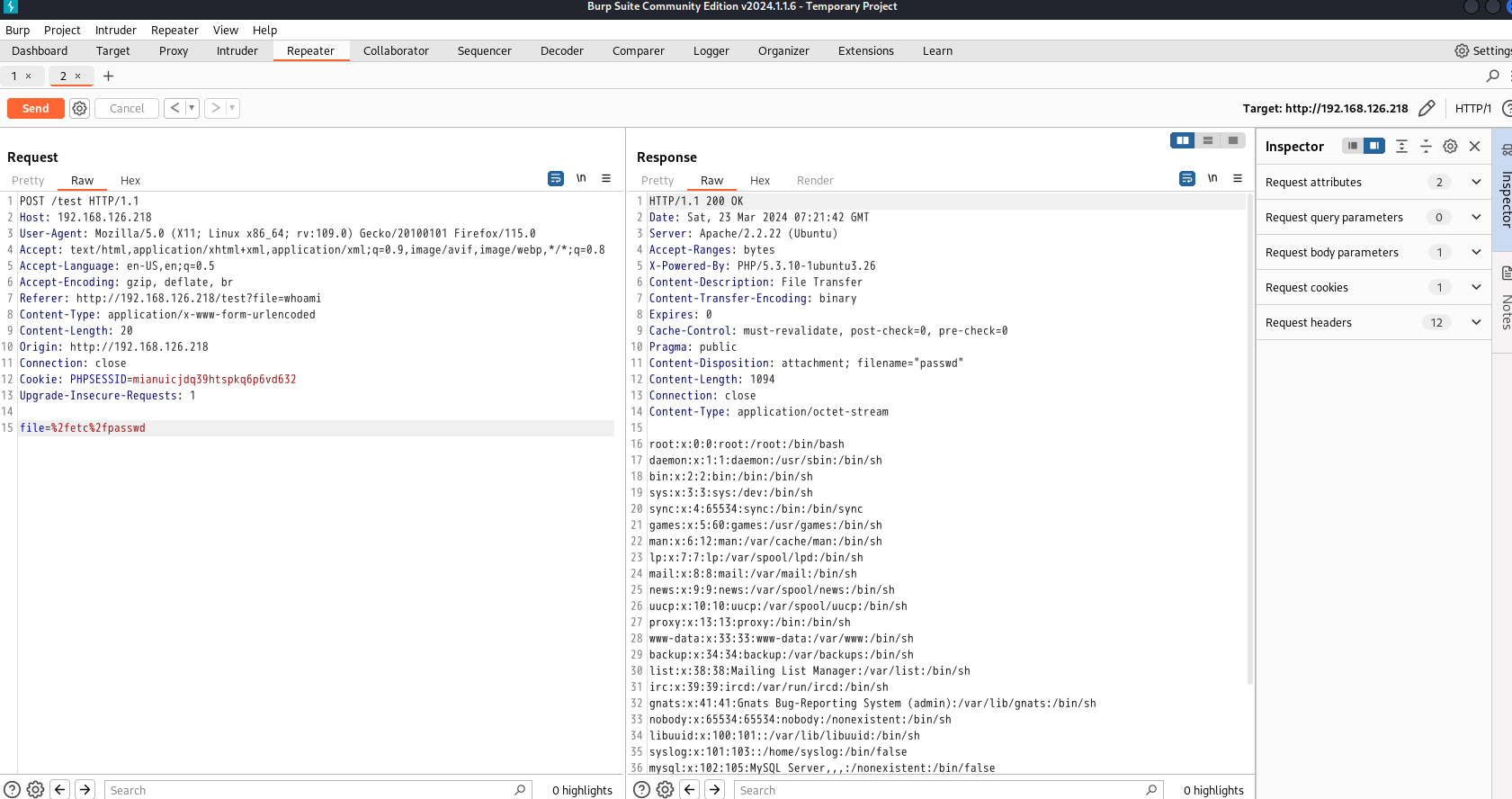The width and height of the screenshot is (1512, 799).
Task: Toggle word wrap in Response viewer
Action: [x=1187, y=178]
